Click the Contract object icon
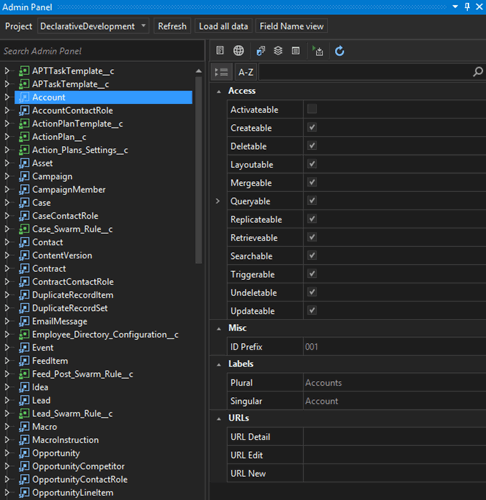486x500 pixels. point(24,268)
